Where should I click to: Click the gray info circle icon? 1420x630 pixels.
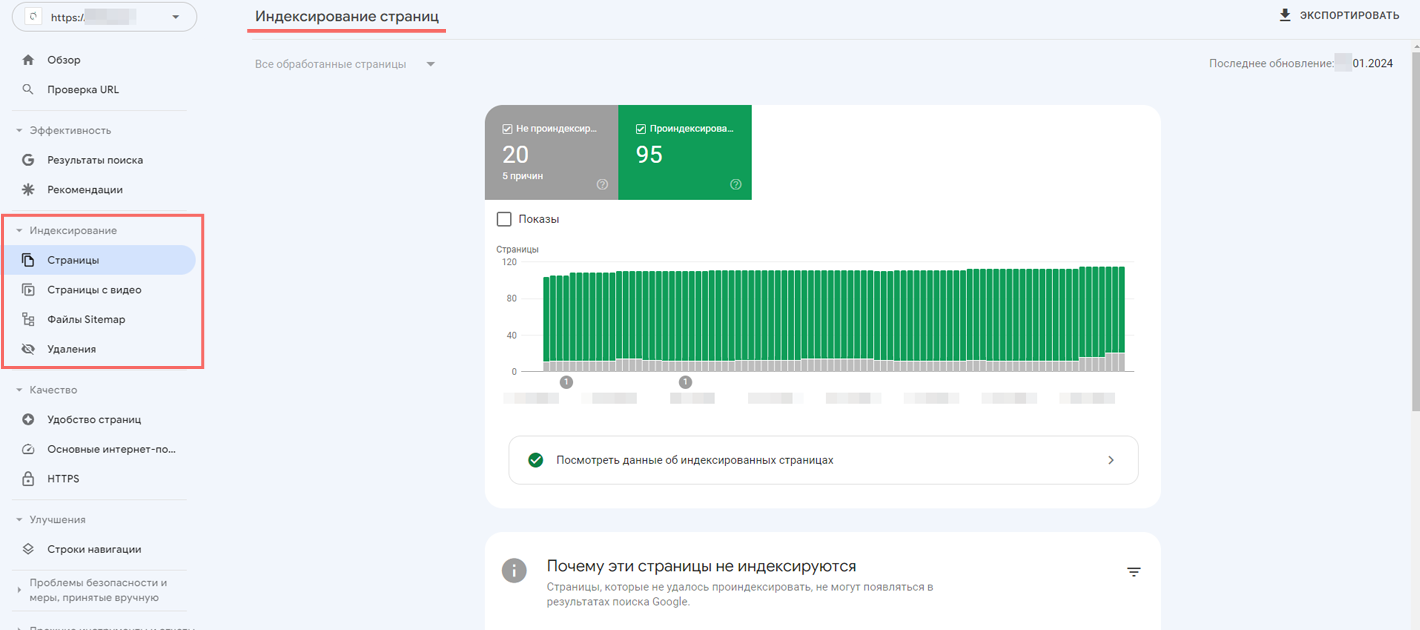[x=514, y=571]
